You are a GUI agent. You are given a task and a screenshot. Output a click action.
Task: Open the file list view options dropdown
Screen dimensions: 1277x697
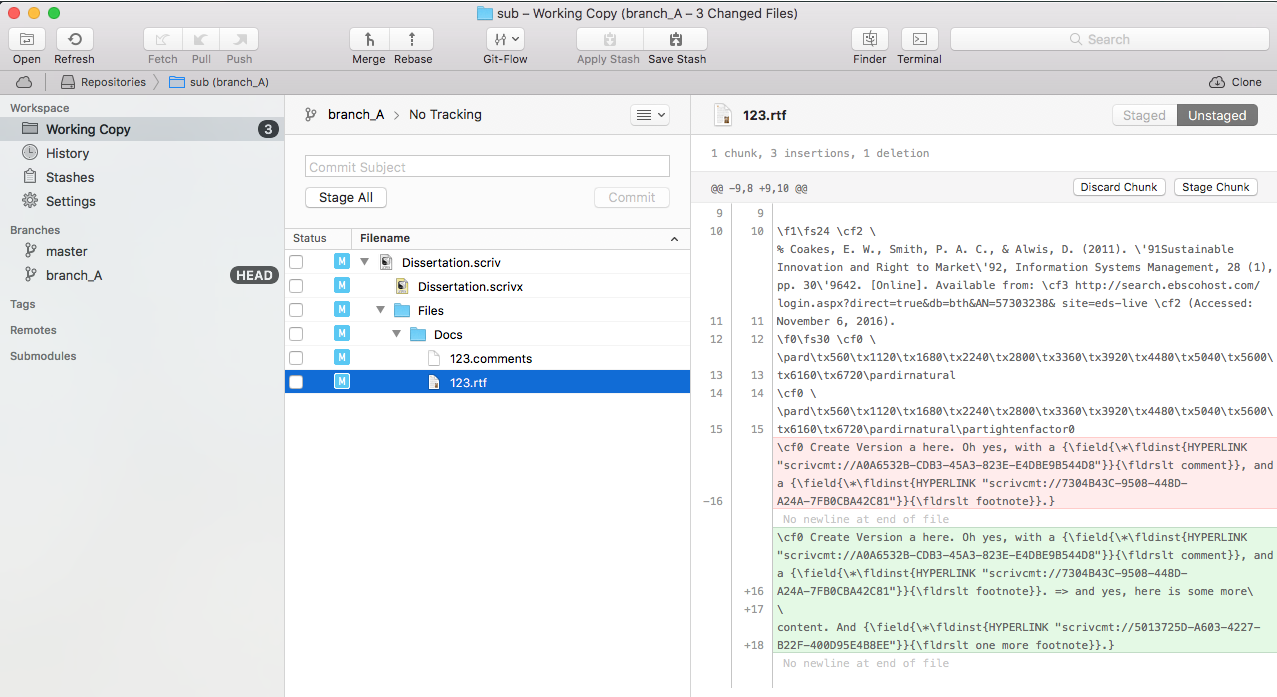[649, 115]
